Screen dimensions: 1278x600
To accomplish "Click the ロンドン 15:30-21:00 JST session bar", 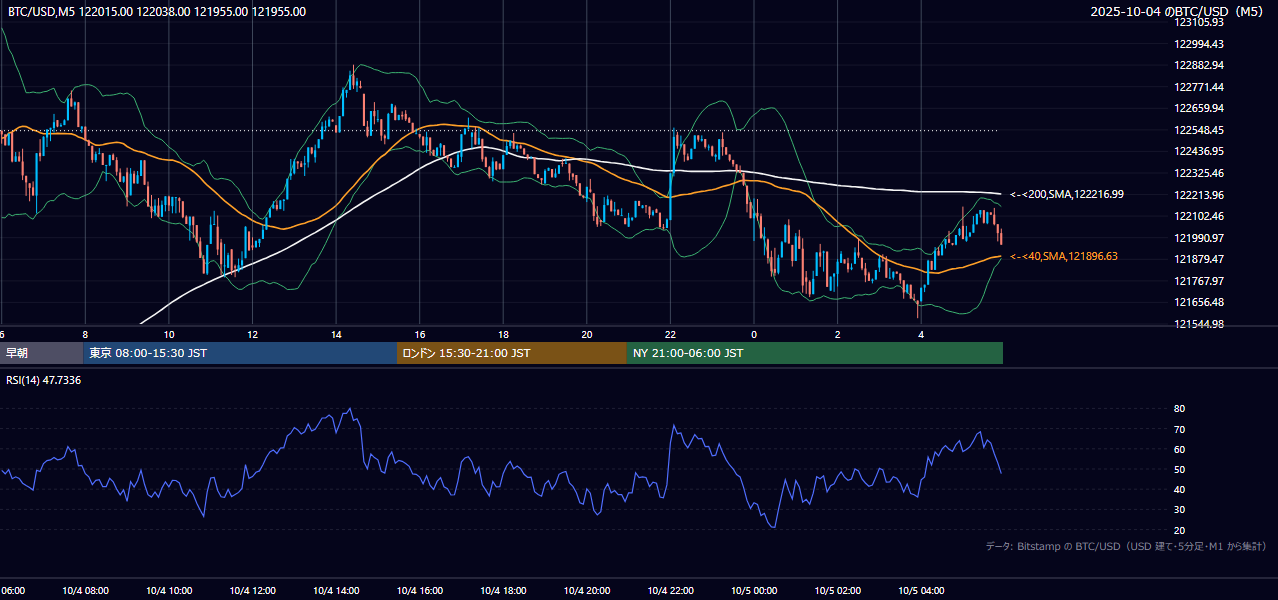I will click(512, 353).
